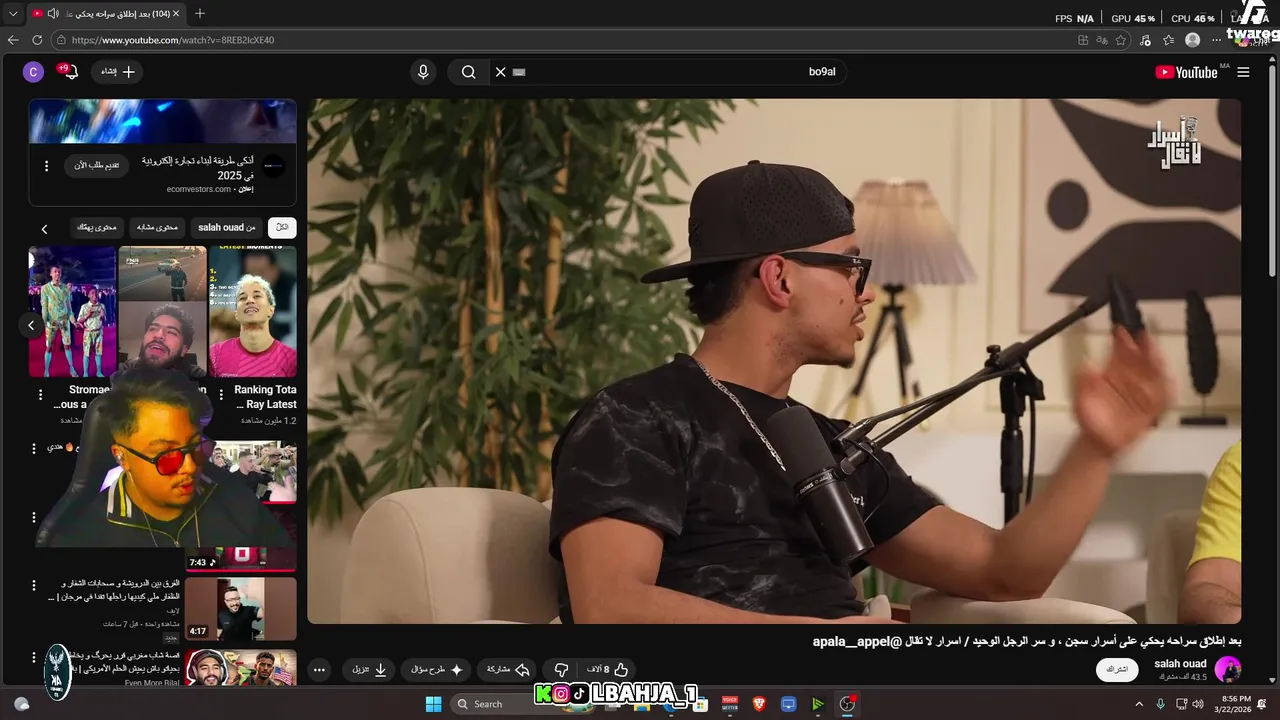Click the voice search microphone icon
1280x720 pixels.
[x=423, y=72]
